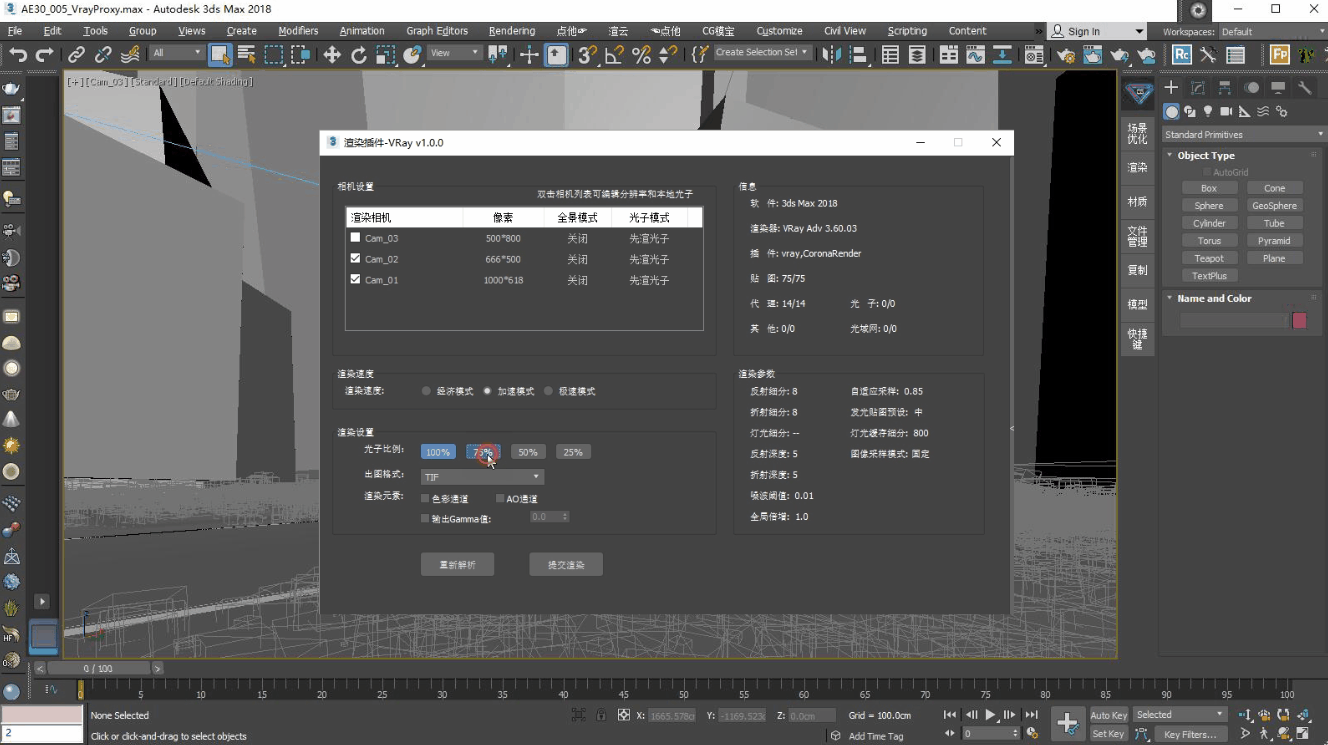Image resolution: width=1328 pixels, height=745 pixels.
Task: Open the Utilities wrench panel icon
Action: point(1304,88)
